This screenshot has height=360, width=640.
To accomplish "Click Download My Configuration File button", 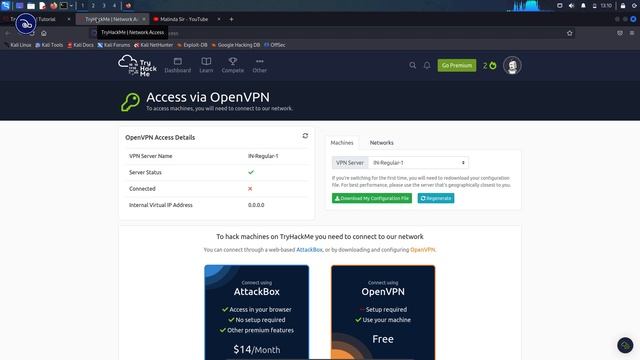I will [x=372, y=198].
